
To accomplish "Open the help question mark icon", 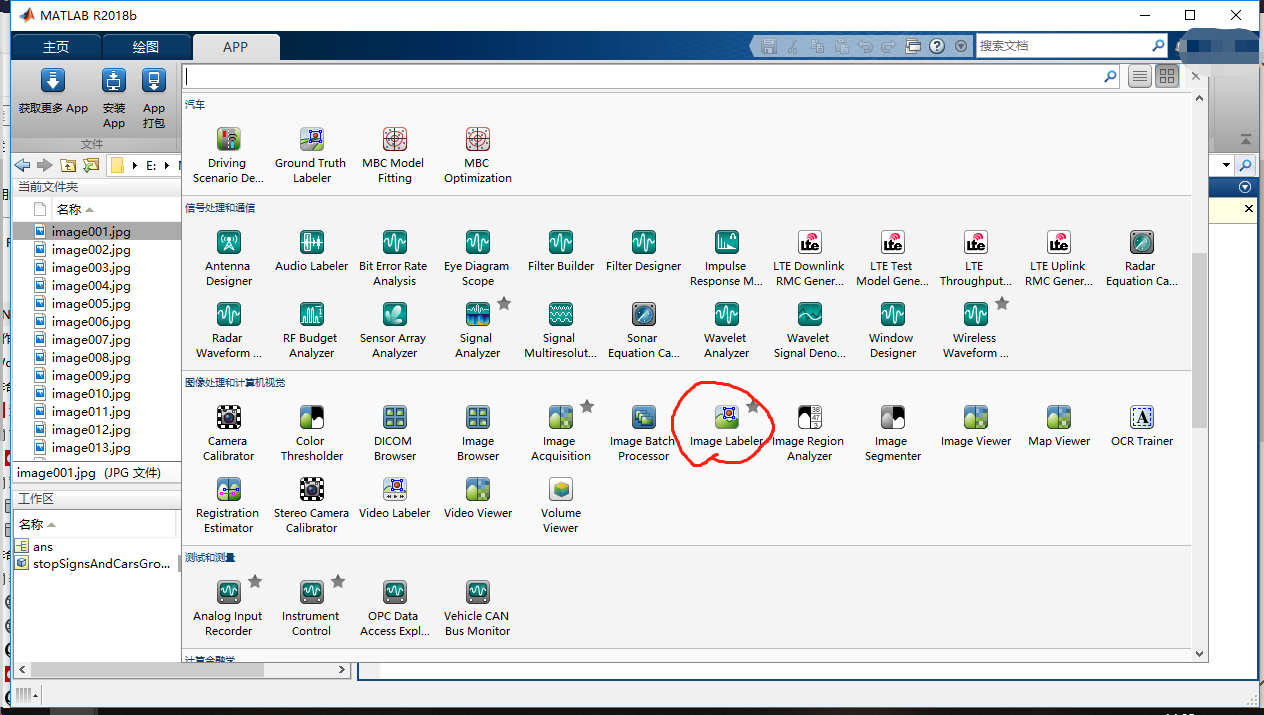I will (937, 46).
